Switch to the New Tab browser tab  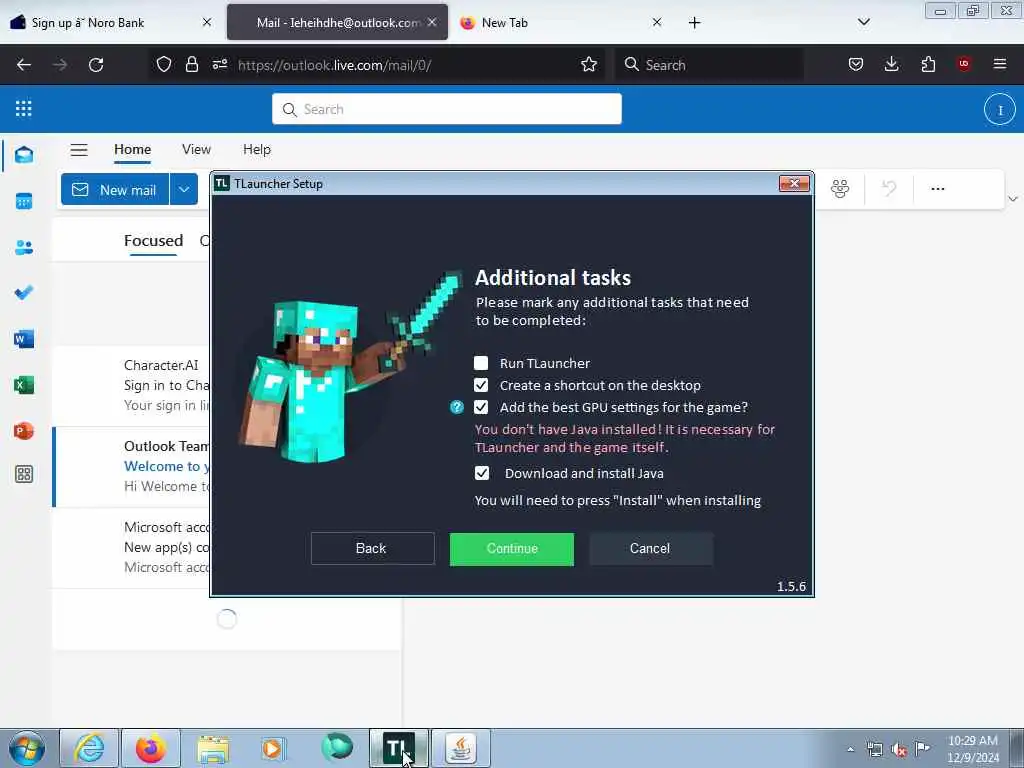coord(562,23)
